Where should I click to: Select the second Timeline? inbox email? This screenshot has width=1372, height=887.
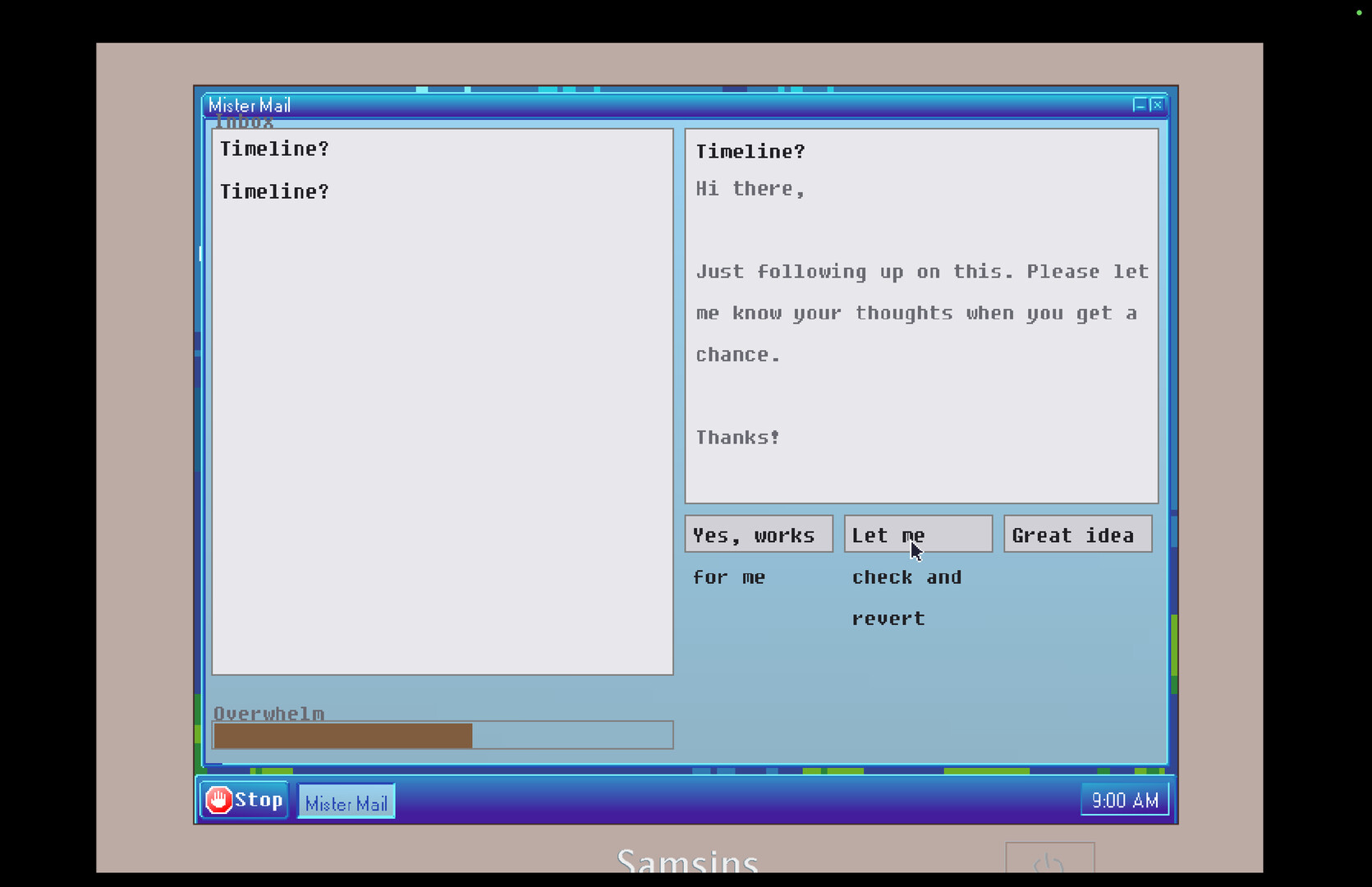274,191
